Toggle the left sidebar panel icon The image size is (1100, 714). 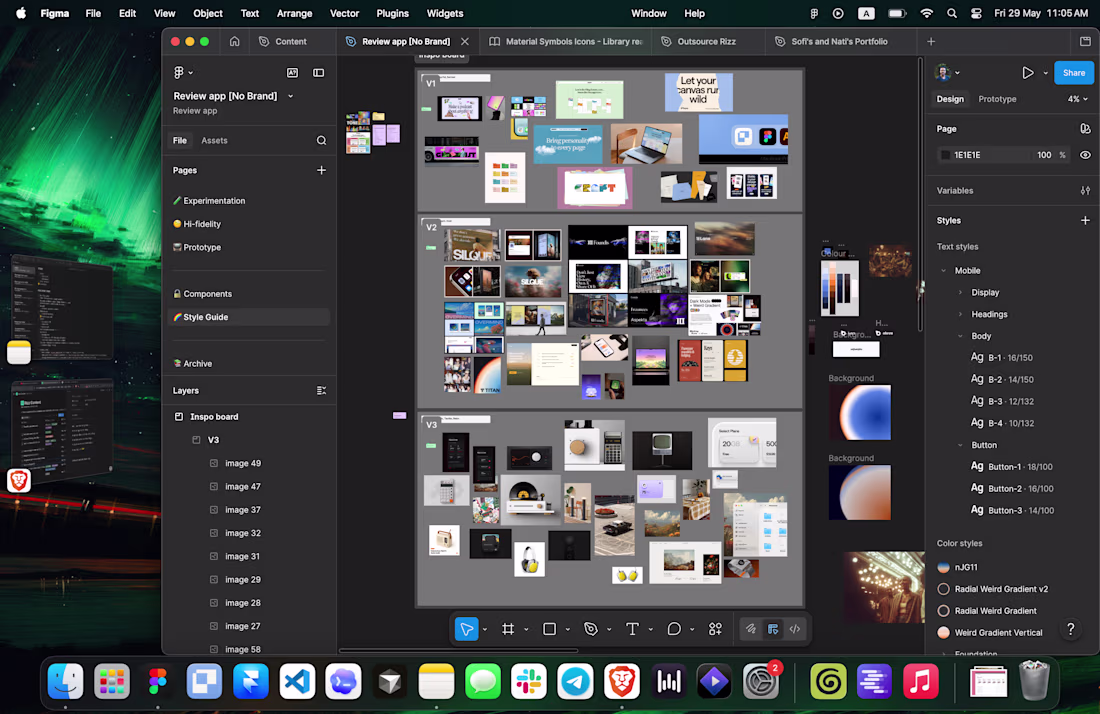coord(318,72)
